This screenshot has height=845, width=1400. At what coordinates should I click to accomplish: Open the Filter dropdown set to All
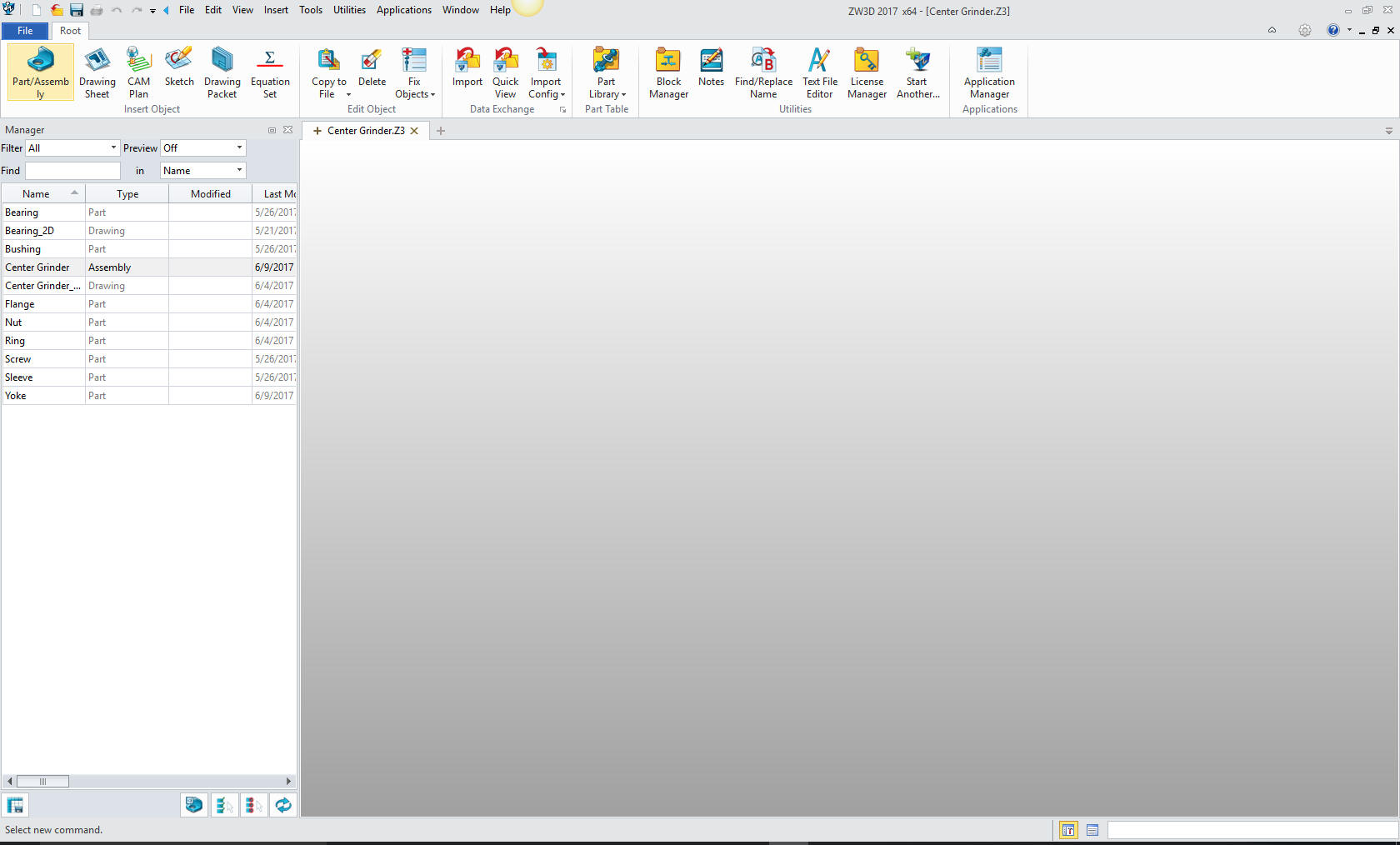coord(72,147)
